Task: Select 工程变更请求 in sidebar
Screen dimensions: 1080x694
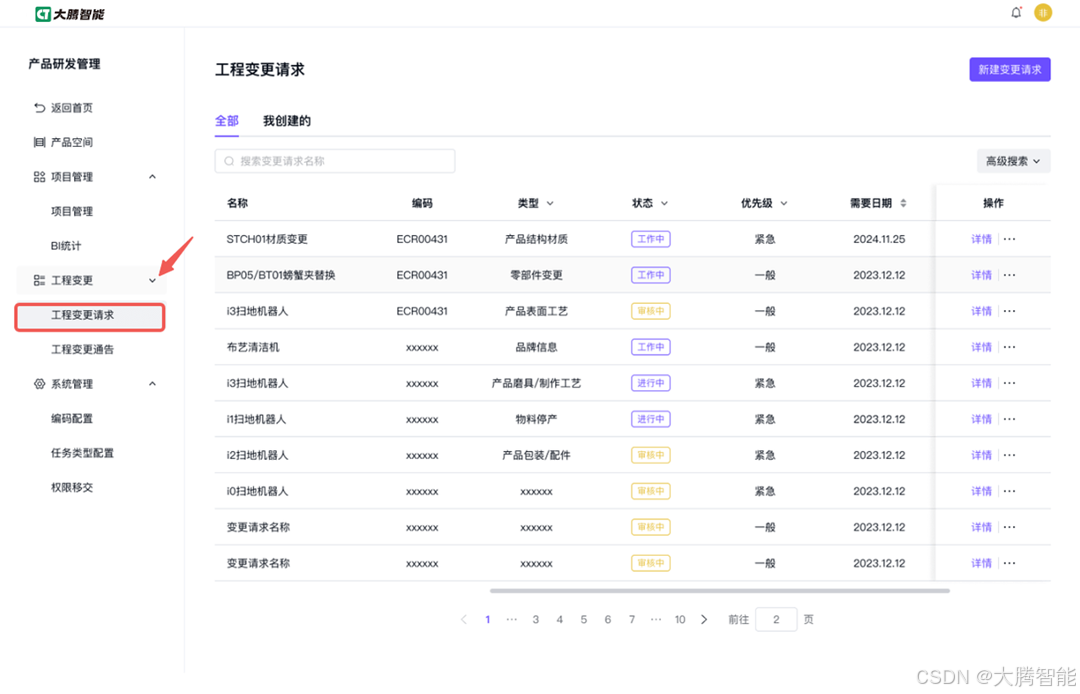Action: (x=90, y=315)
